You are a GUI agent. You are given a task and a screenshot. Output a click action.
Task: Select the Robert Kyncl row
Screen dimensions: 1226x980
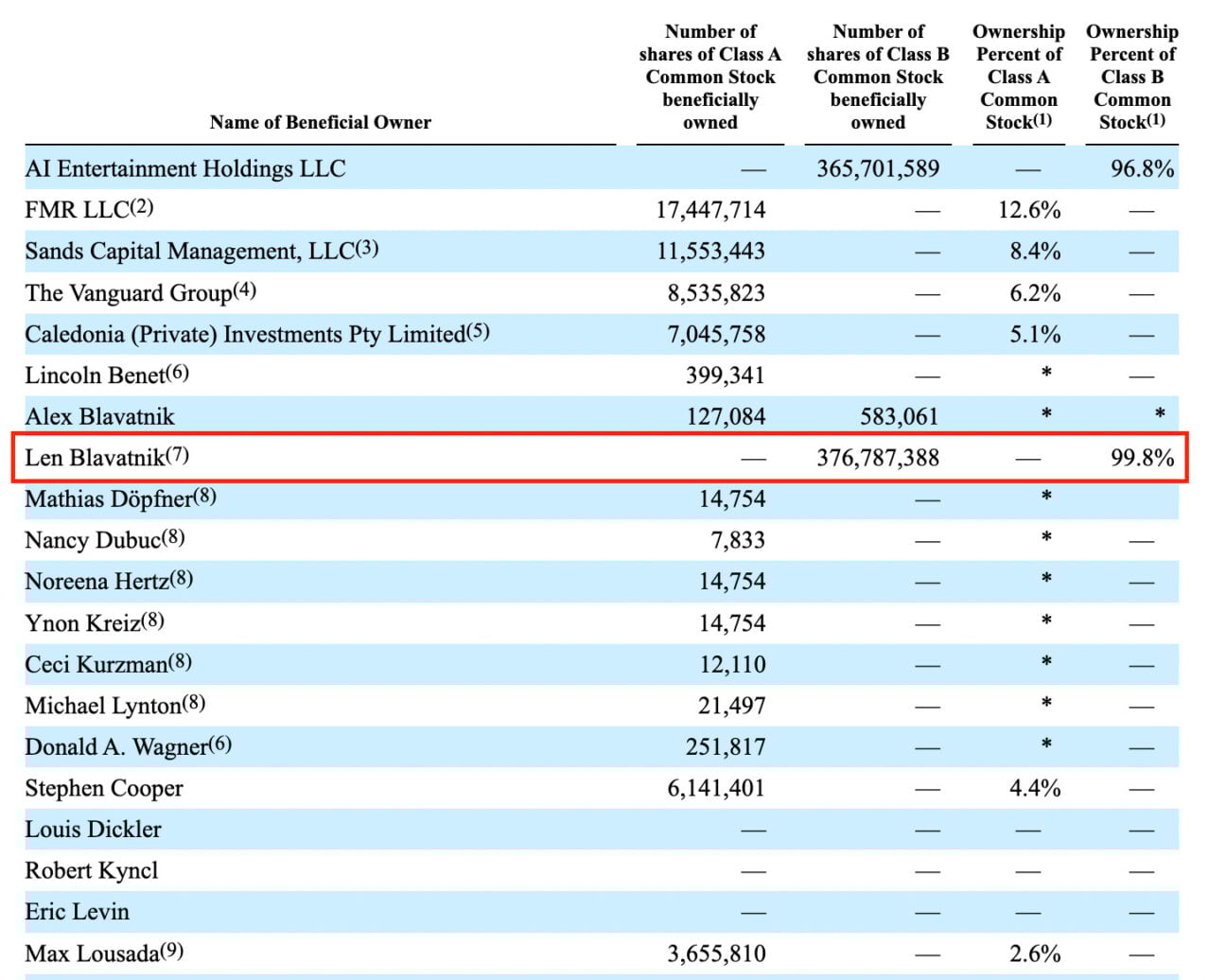[92, 870]
